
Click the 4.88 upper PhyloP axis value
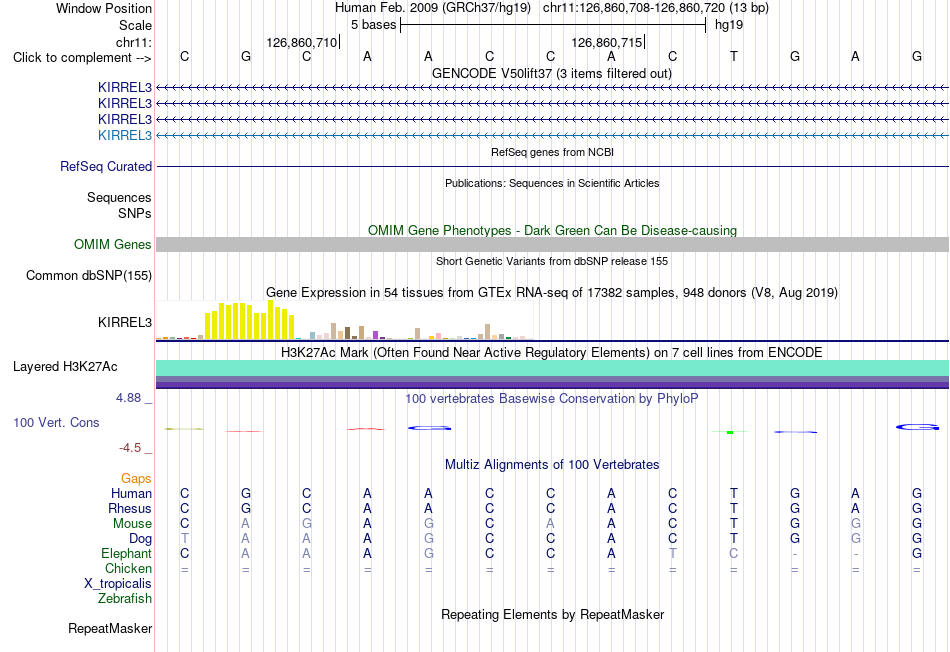point(128,398)
